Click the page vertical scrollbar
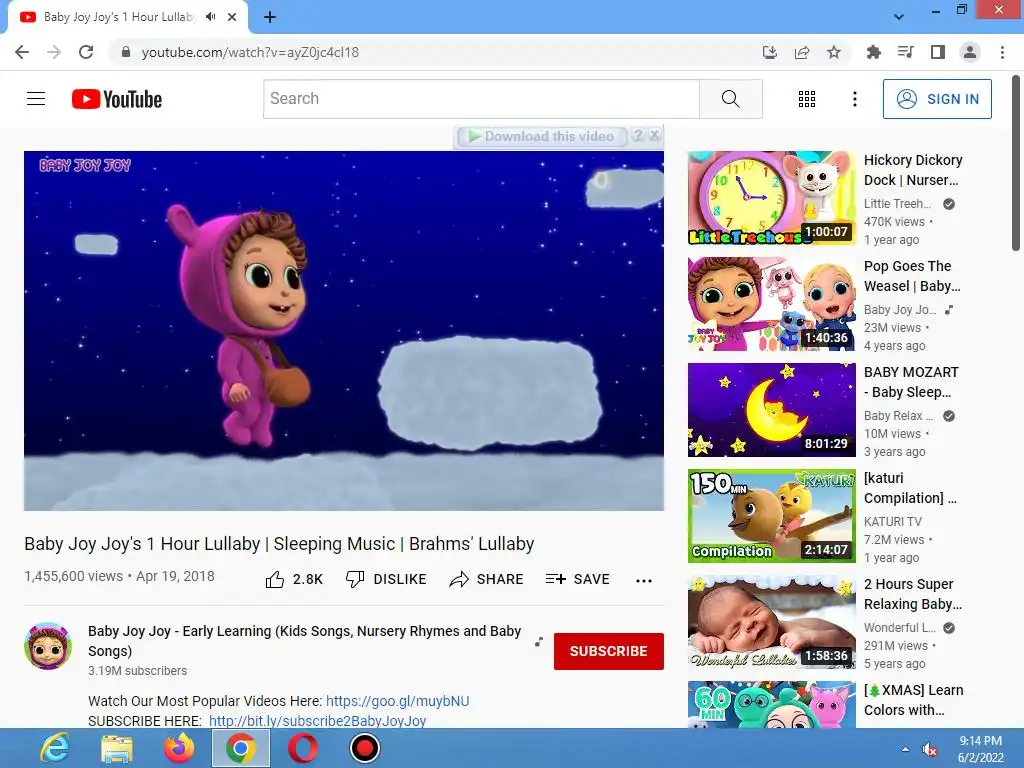The width and height of the screenshot is (1024, 768). pos(1016,163)
